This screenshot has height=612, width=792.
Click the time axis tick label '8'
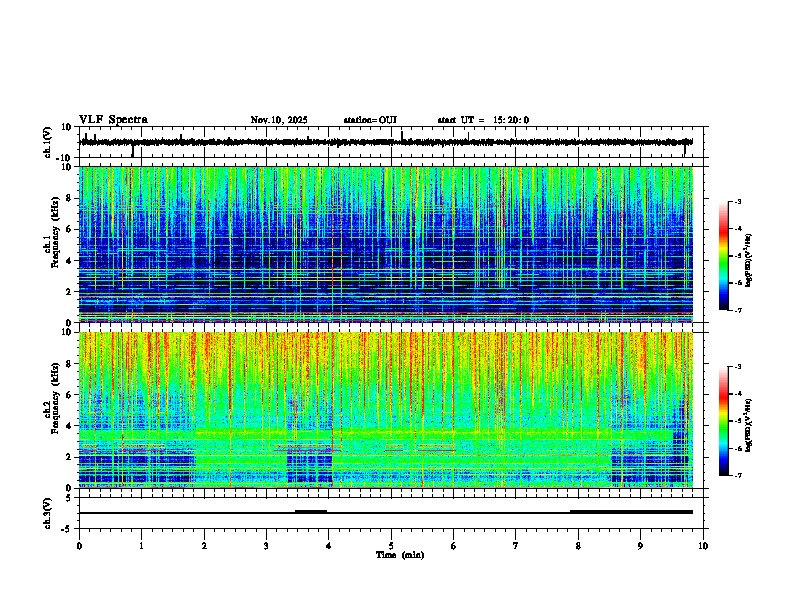tap(578, 546)
